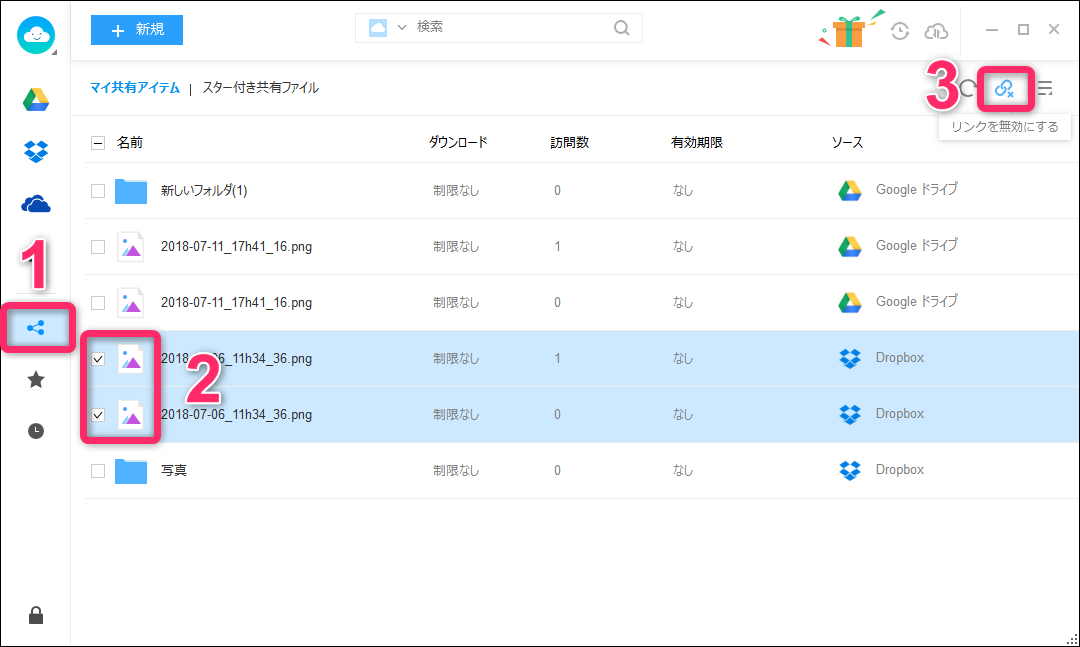Open starred files via the star icon
1080x647 pixels.
click(36, 379)
